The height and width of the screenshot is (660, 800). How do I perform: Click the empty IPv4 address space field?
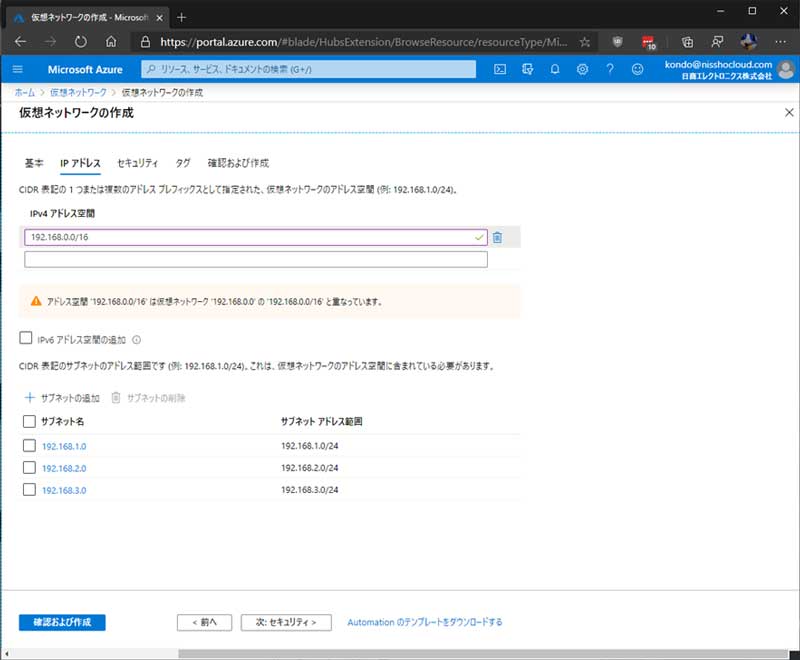click(255, 260)
